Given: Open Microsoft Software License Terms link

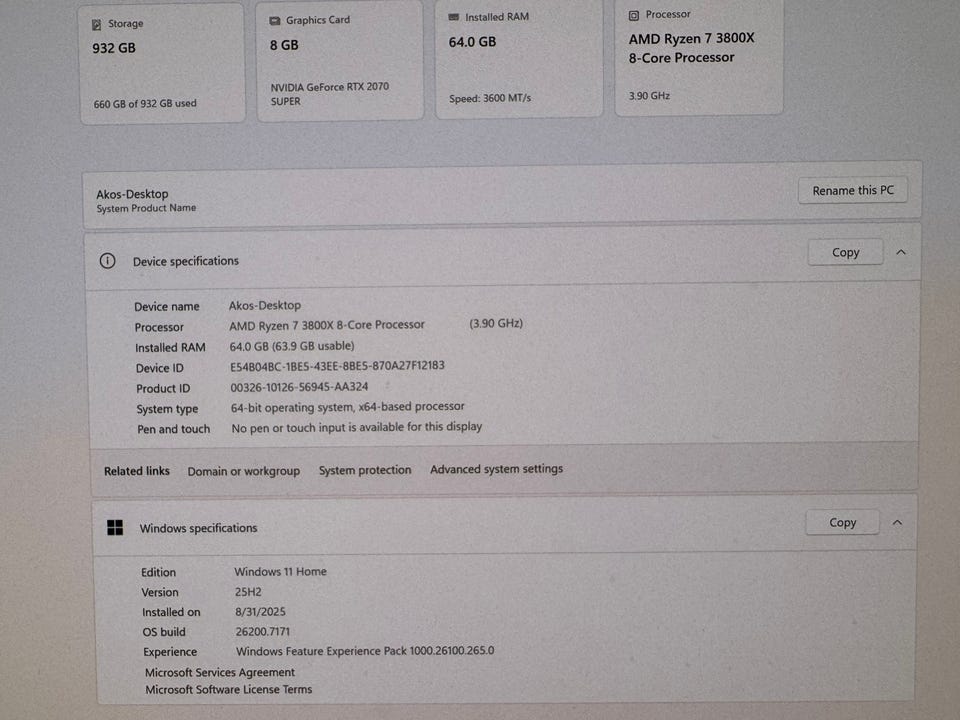Looking at the screenshot, I should [228, 689].
